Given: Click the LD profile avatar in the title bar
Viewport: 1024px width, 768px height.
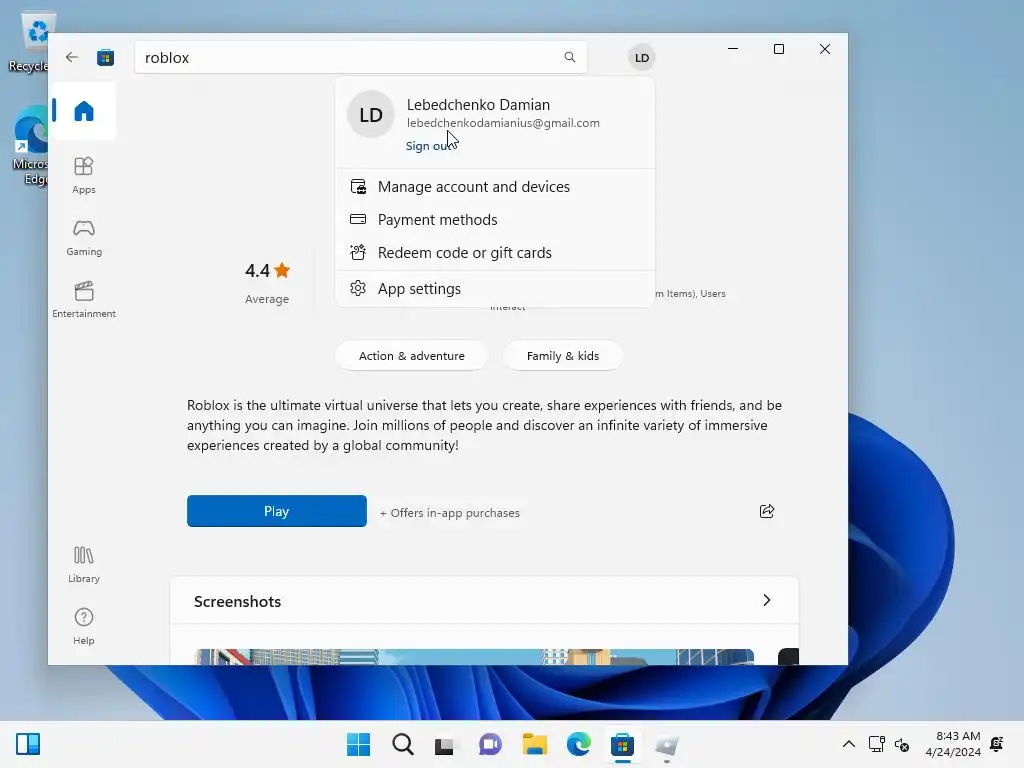Looking at the screenshot, I should point(642,57).
